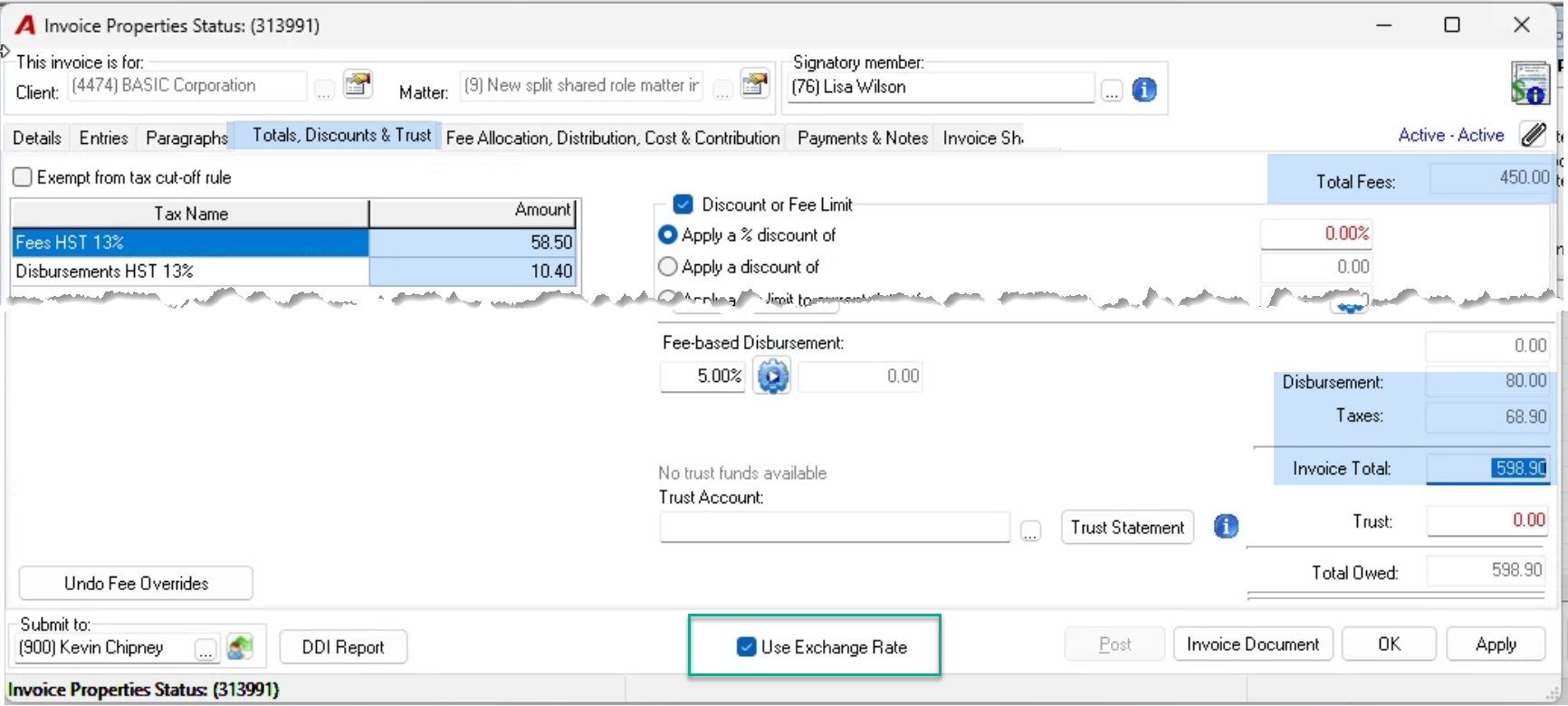Screen dimensions: 1568x706
Task: Switch to the Details tab
Action: click(x=37, y=138)
